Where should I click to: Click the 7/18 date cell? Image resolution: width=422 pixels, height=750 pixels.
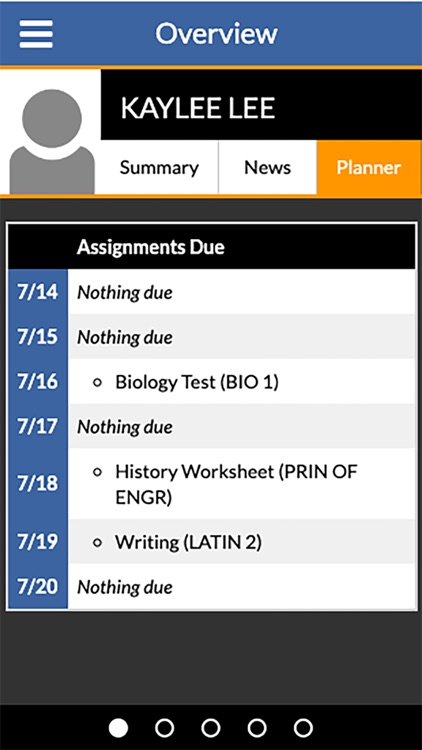tap(38, 484)
